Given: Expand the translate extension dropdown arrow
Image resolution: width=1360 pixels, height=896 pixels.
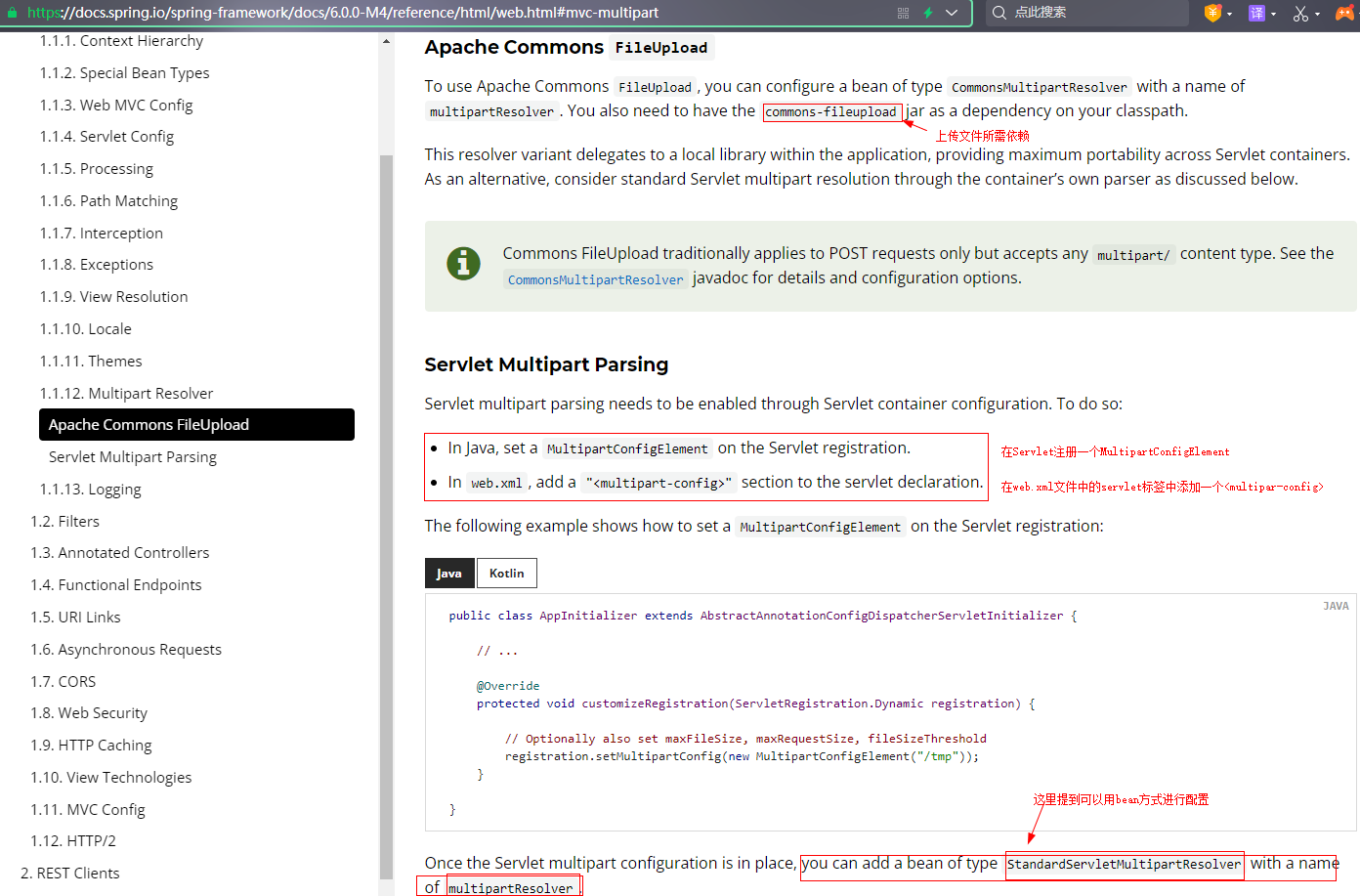Looking at the screenshot, I should tap(1273, 14).
